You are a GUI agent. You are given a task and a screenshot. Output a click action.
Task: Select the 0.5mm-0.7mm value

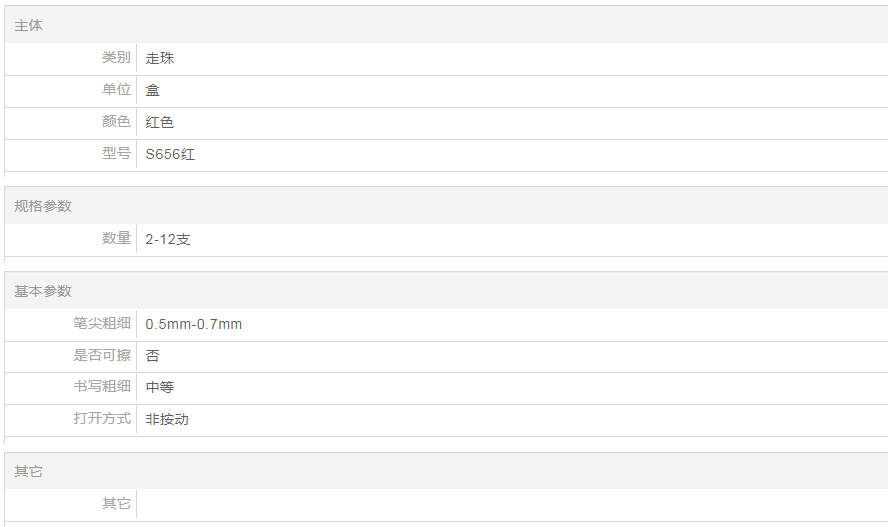[x=193, y=324]
